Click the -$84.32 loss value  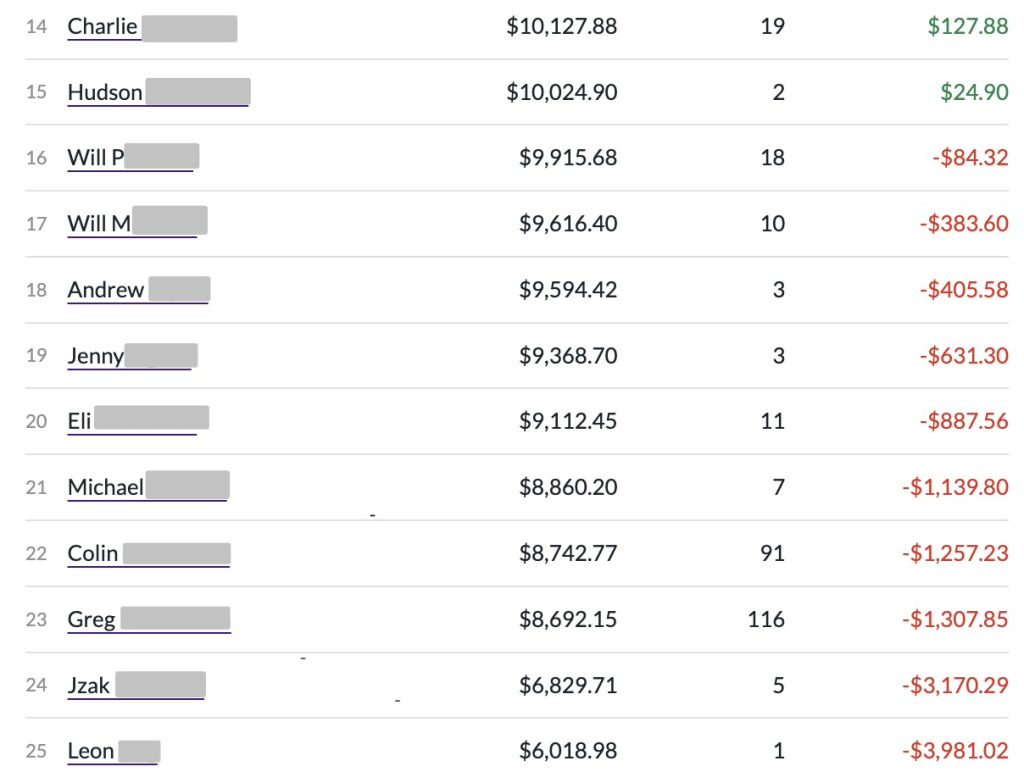pos(963,158)
